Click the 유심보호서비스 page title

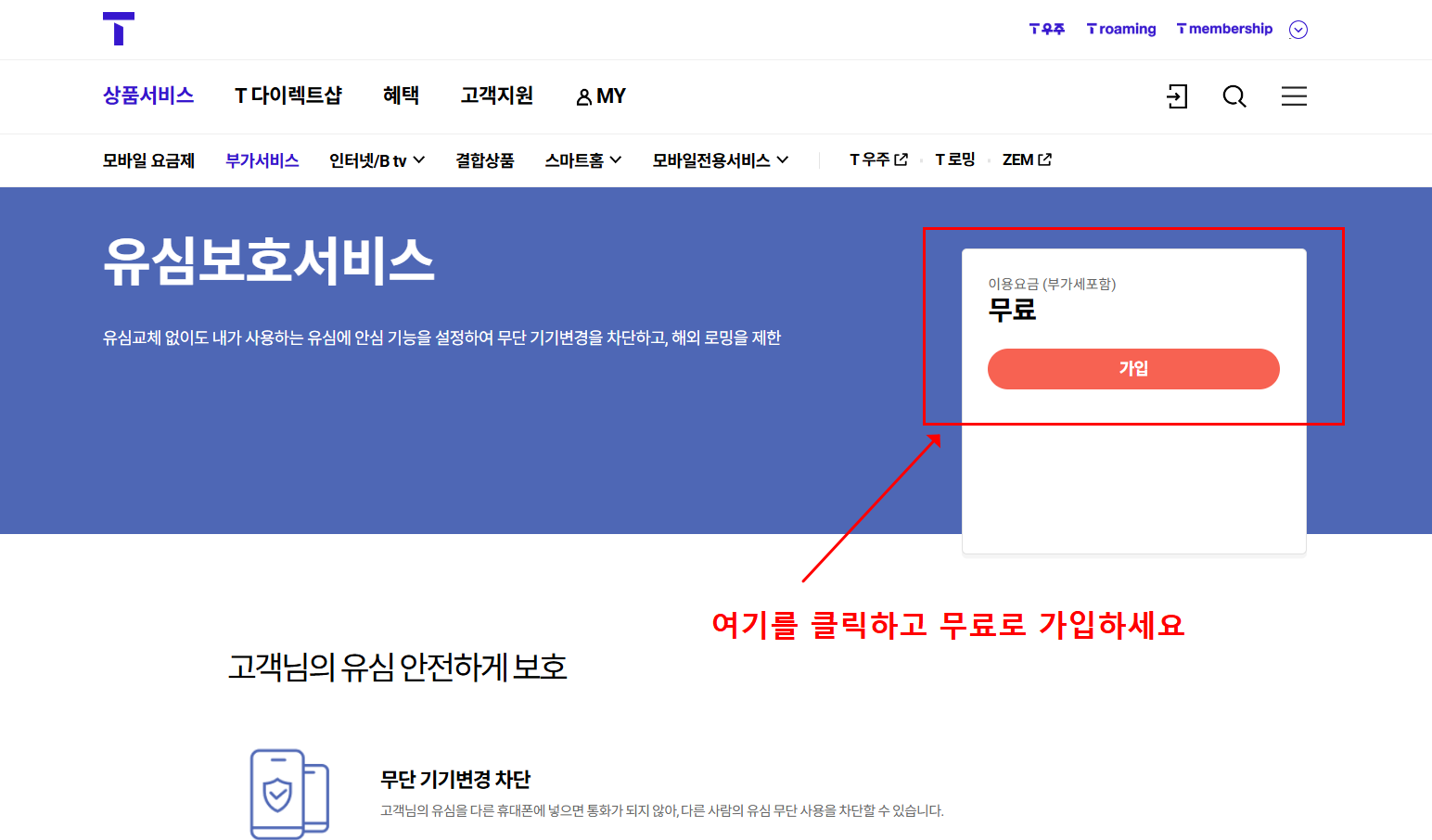(x=269, y=261)
